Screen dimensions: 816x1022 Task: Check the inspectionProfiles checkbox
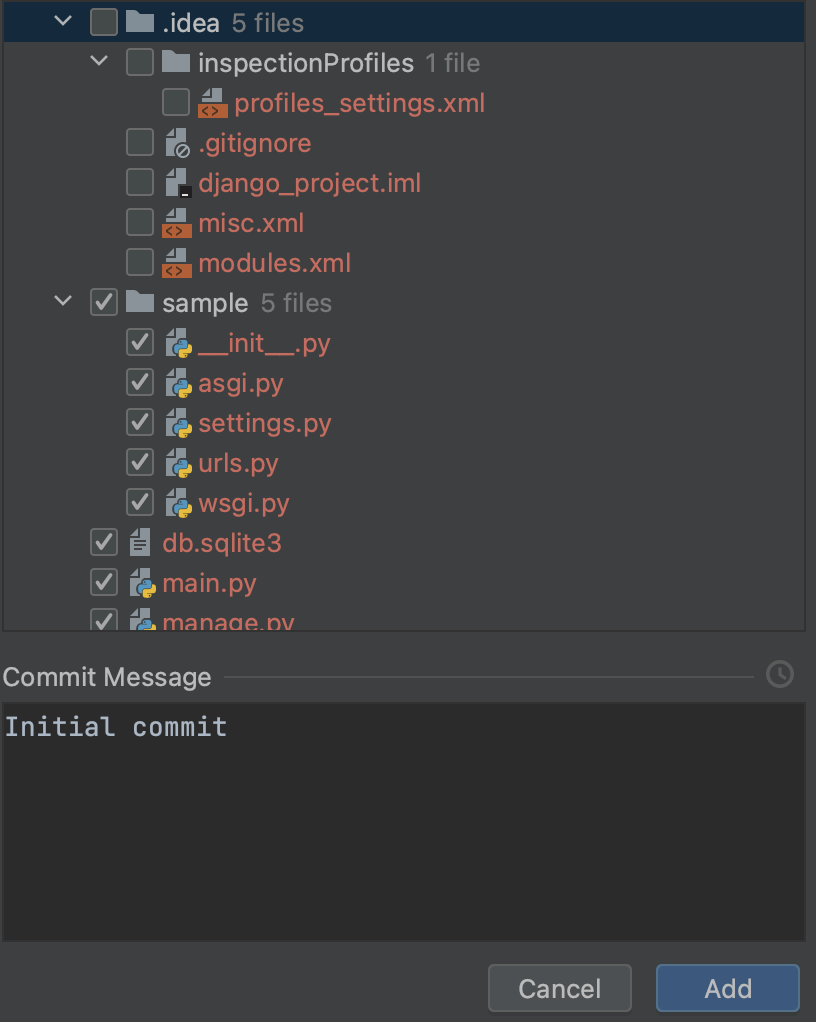click(x=139, y=63)
